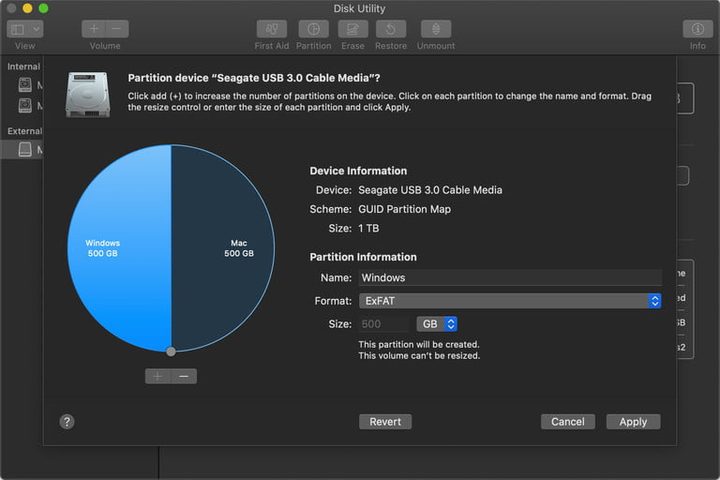Click the partition resize handle

(171, 351)
